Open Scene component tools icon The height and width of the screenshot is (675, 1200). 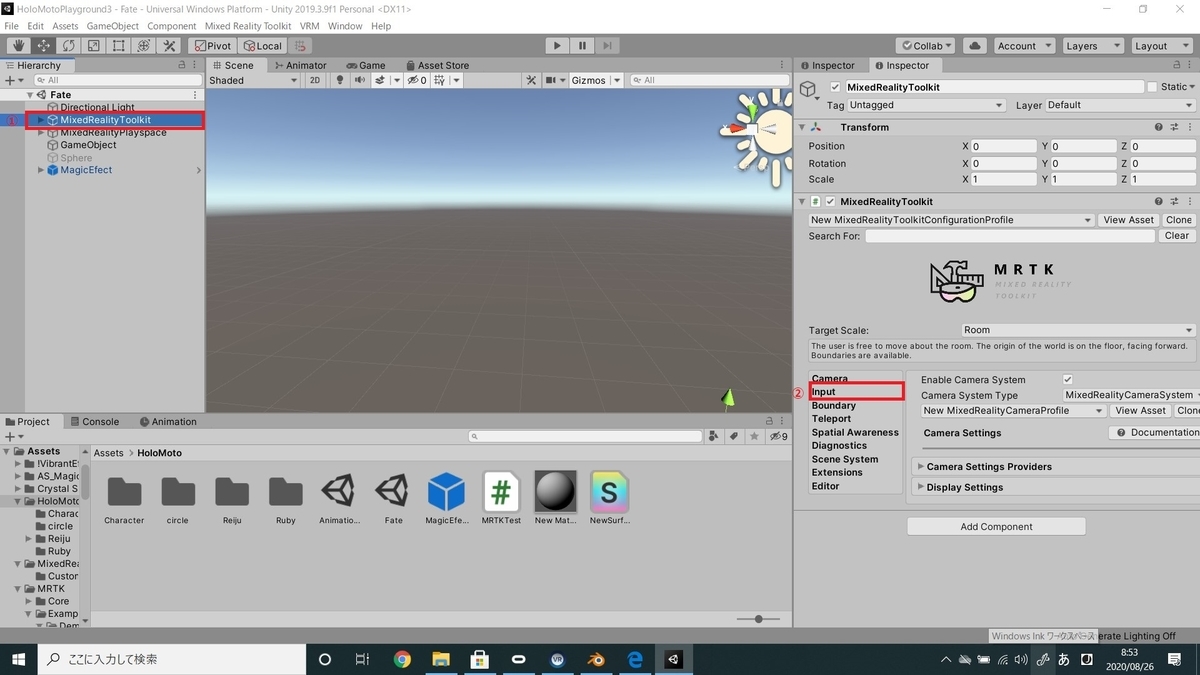point(532,80)
